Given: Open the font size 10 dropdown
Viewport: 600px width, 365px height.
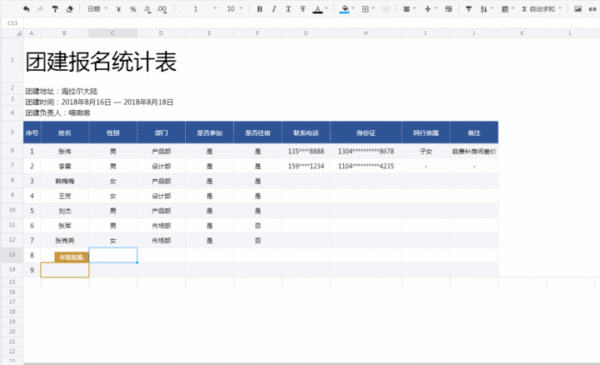Looking at the screenshot, I should pos(235,9).
